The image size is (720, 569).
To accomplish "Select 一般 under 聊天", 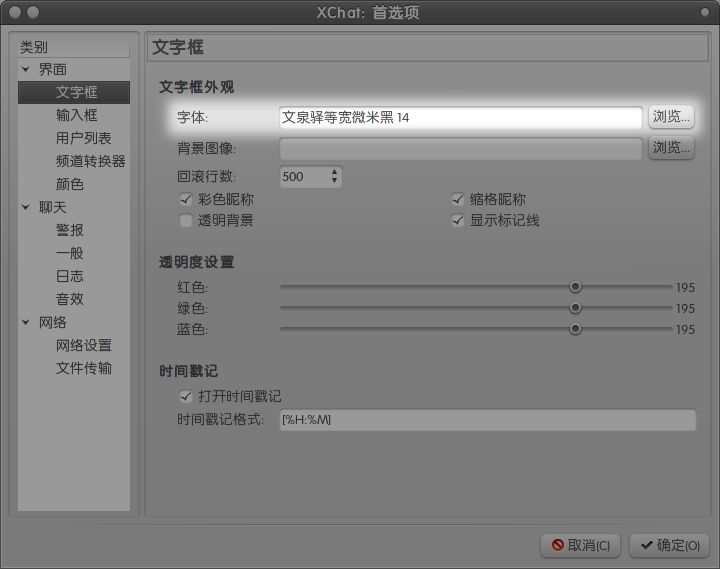I will point(69,253).
